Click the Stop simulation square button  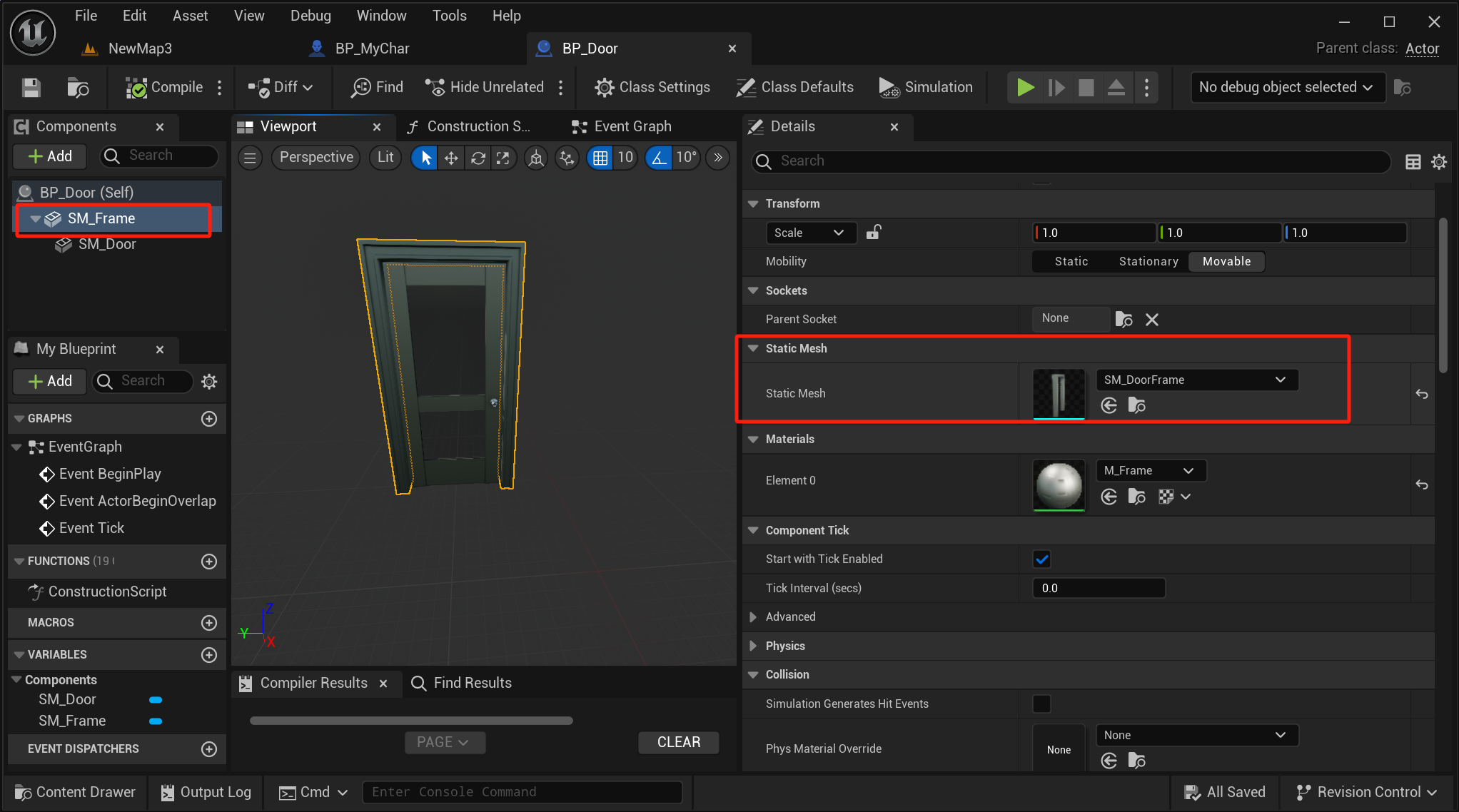tap(1086, 88)
